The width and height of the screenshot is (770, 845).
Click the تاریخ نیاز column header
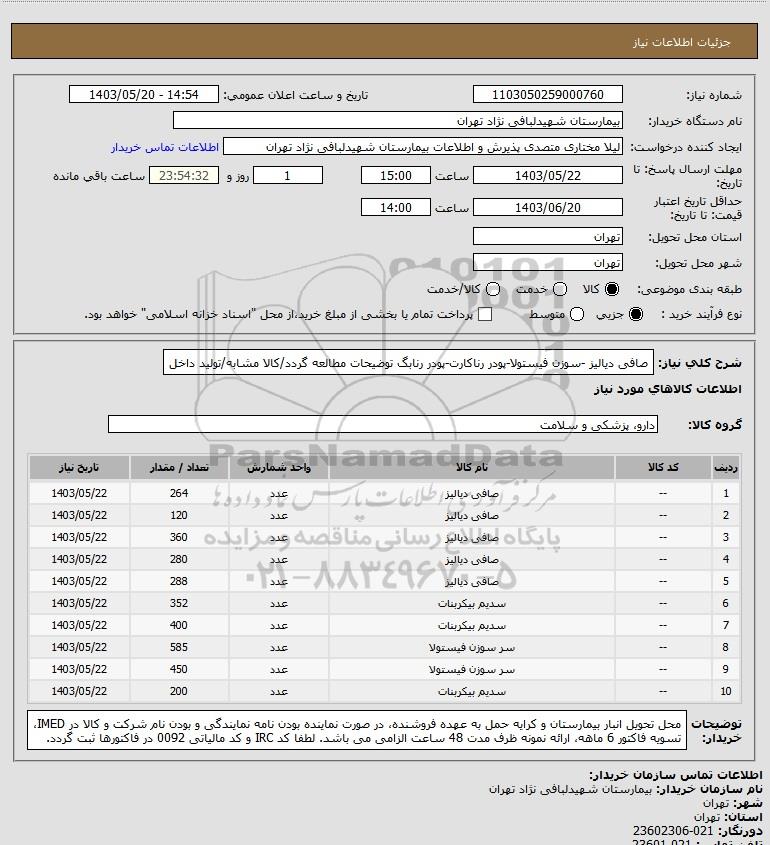point(79,468)
